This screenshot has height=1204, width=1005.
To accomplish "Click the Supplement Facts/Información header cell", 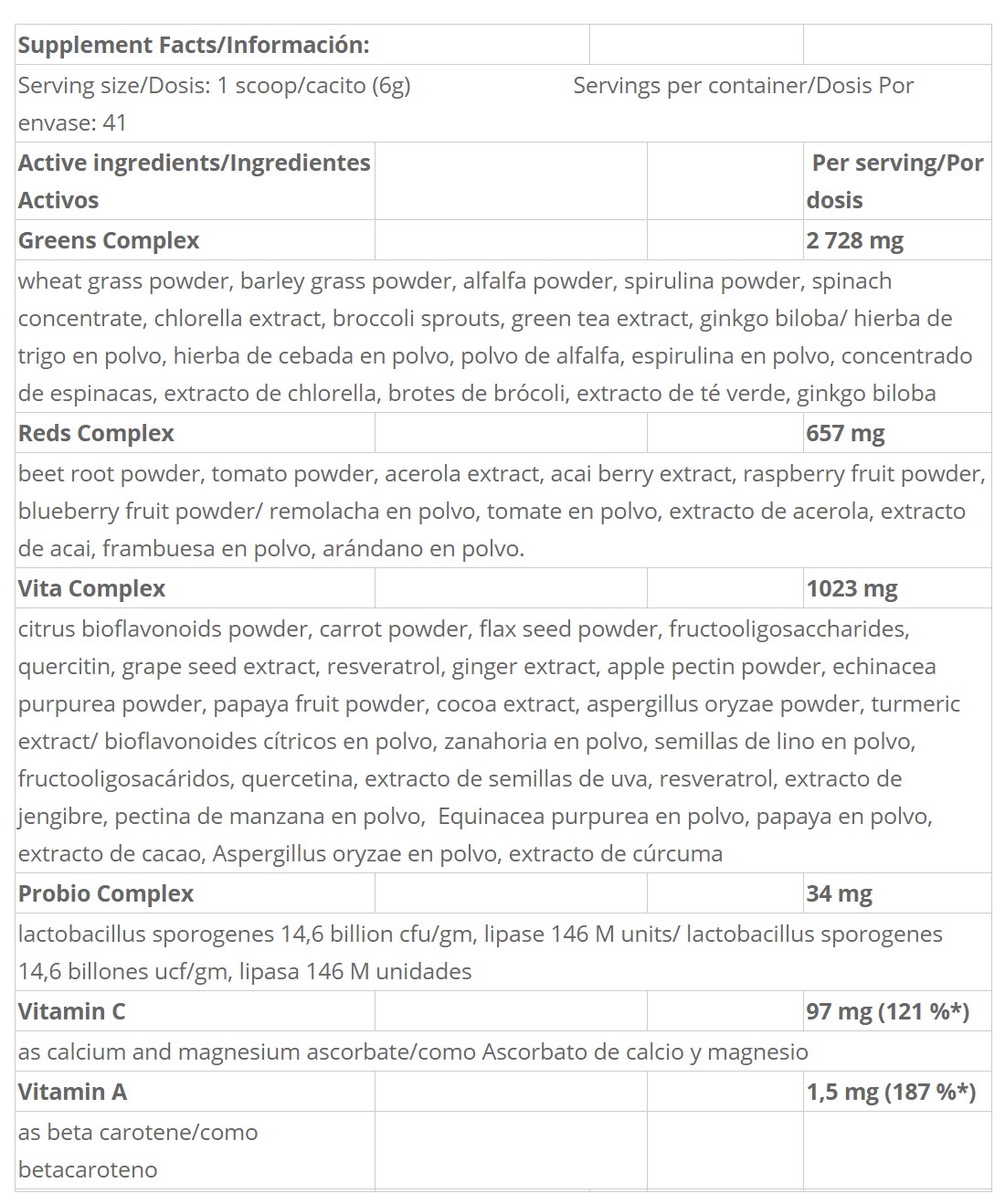I will (x=302, y=45).
